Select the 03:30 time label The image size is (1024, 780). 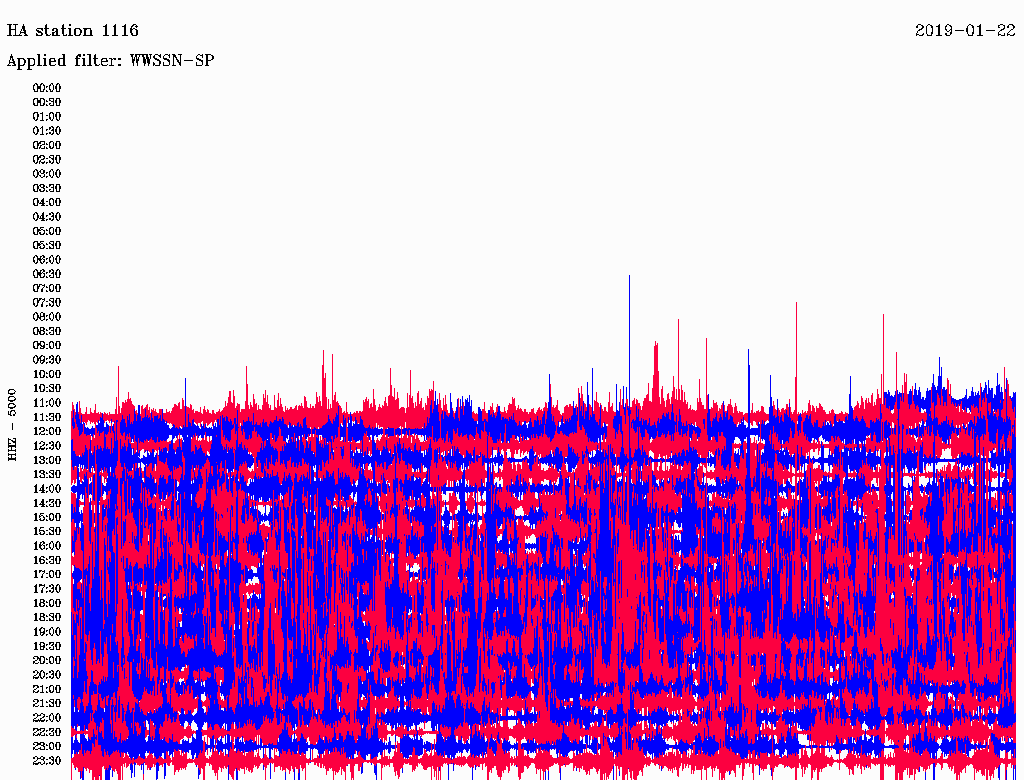pyautogui.click(x=47, y=188)
